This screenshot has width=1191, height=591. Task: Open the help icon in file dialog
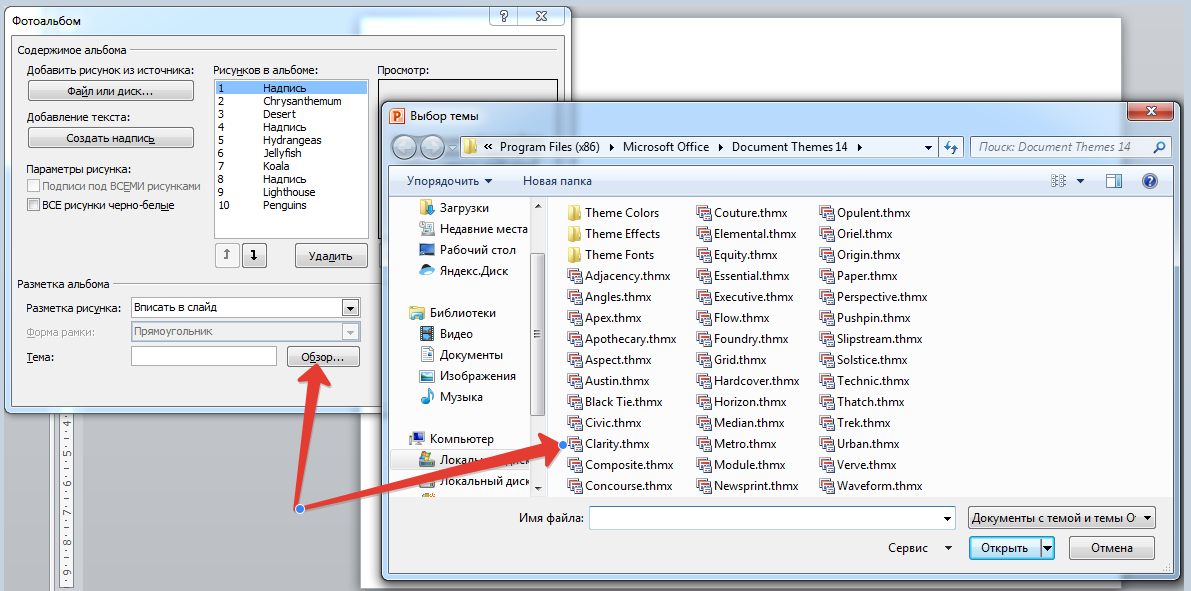pos(1149,181)
